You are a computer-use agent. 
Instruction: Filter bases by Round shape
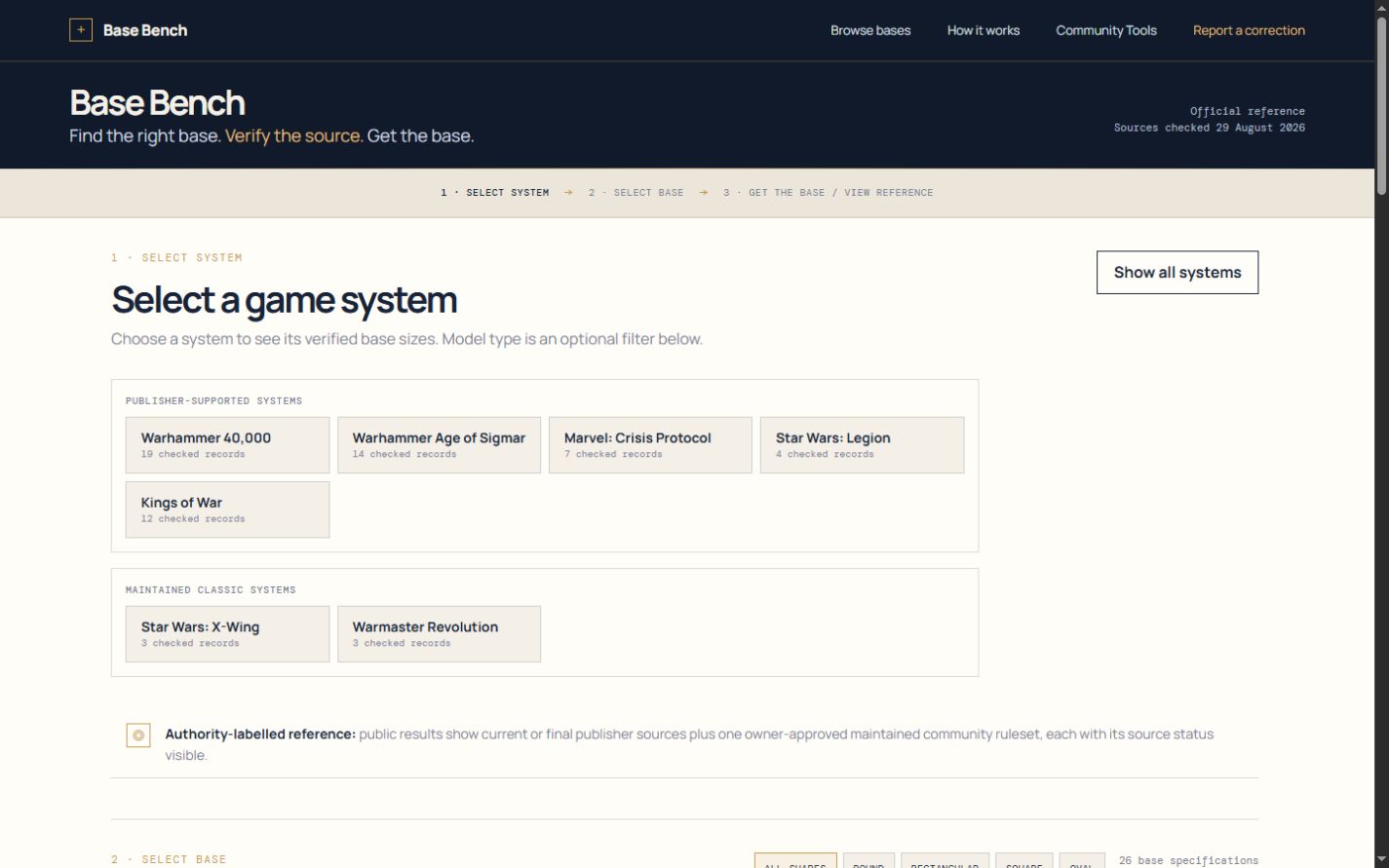(868, 861)
